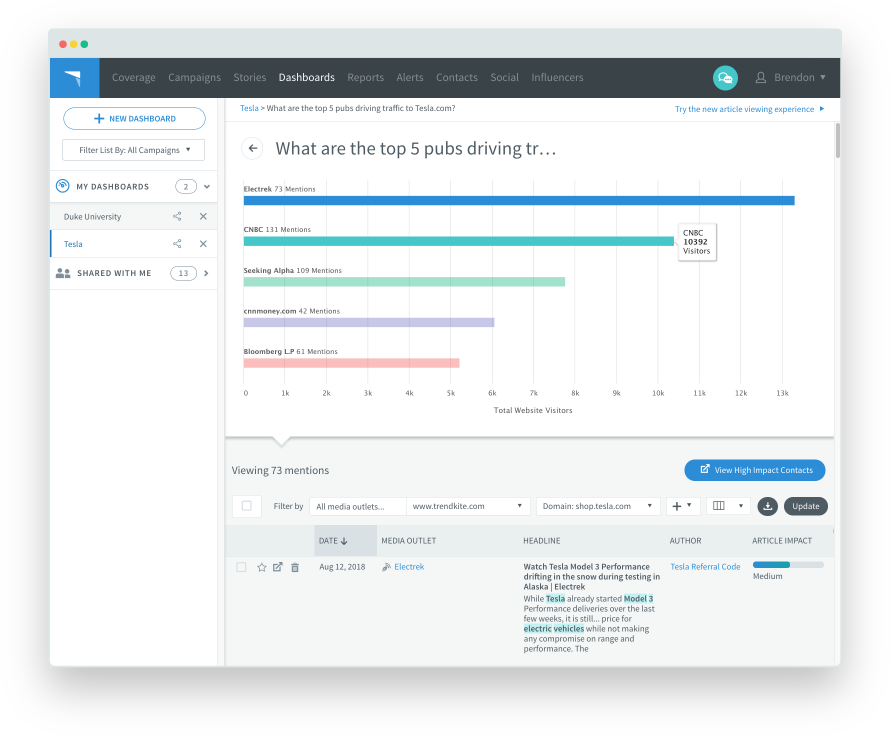Viewport: 890px width, 736px height.
Task: Try the new article viewing experience link
Action: coord(749,109)
